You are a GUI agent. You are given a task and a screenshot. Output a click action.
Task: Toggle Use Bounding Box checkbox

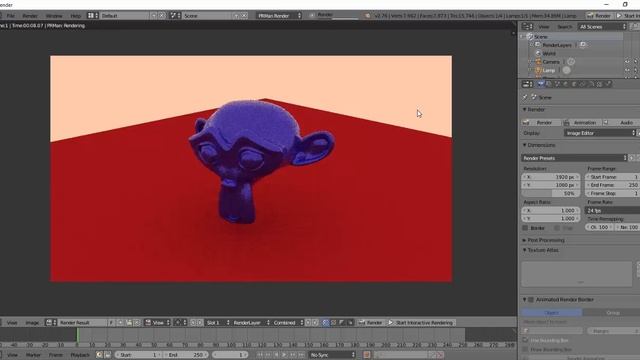525,340
